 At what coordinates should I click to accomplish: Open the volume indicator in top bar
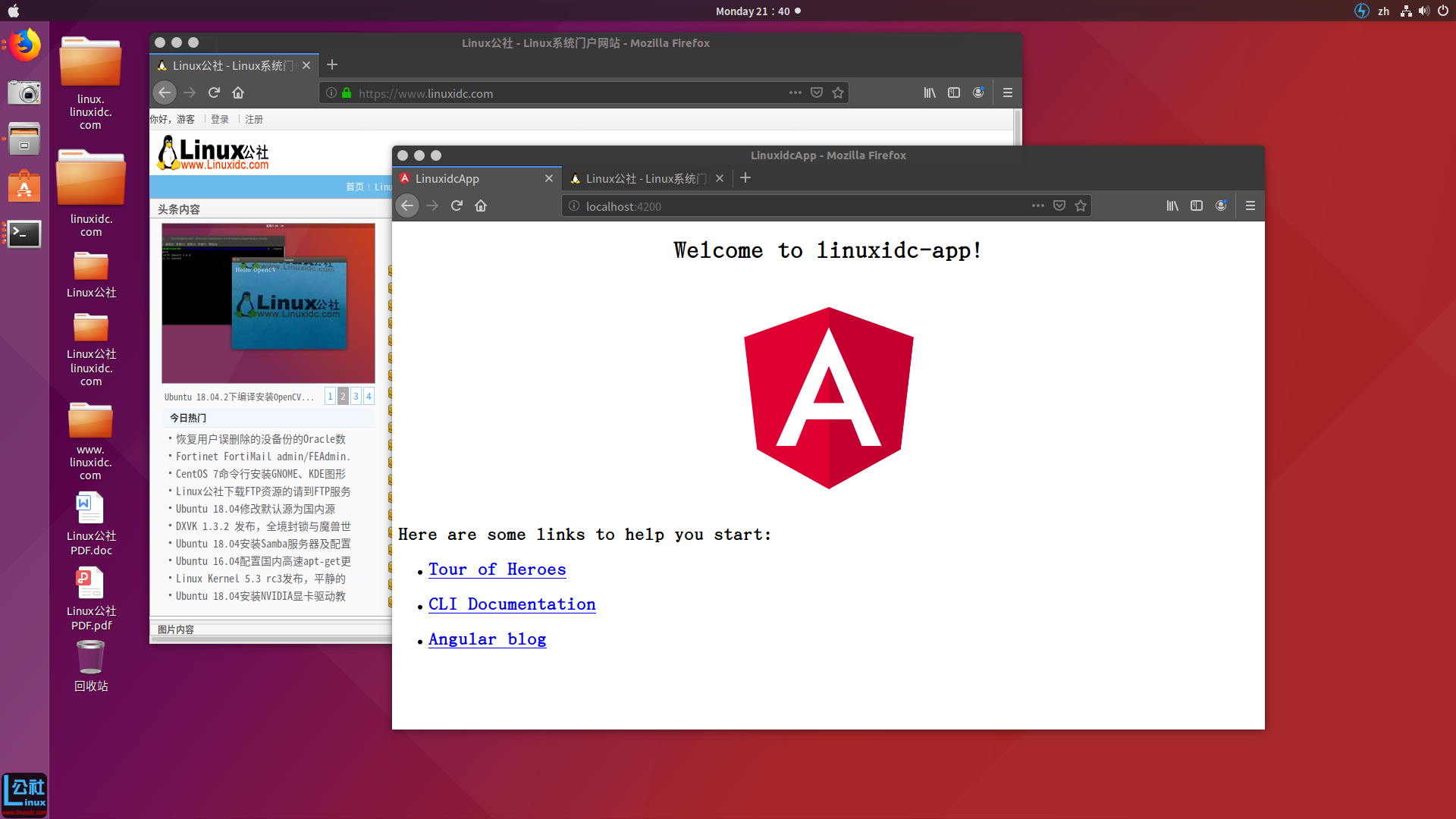click(1424, 11)
